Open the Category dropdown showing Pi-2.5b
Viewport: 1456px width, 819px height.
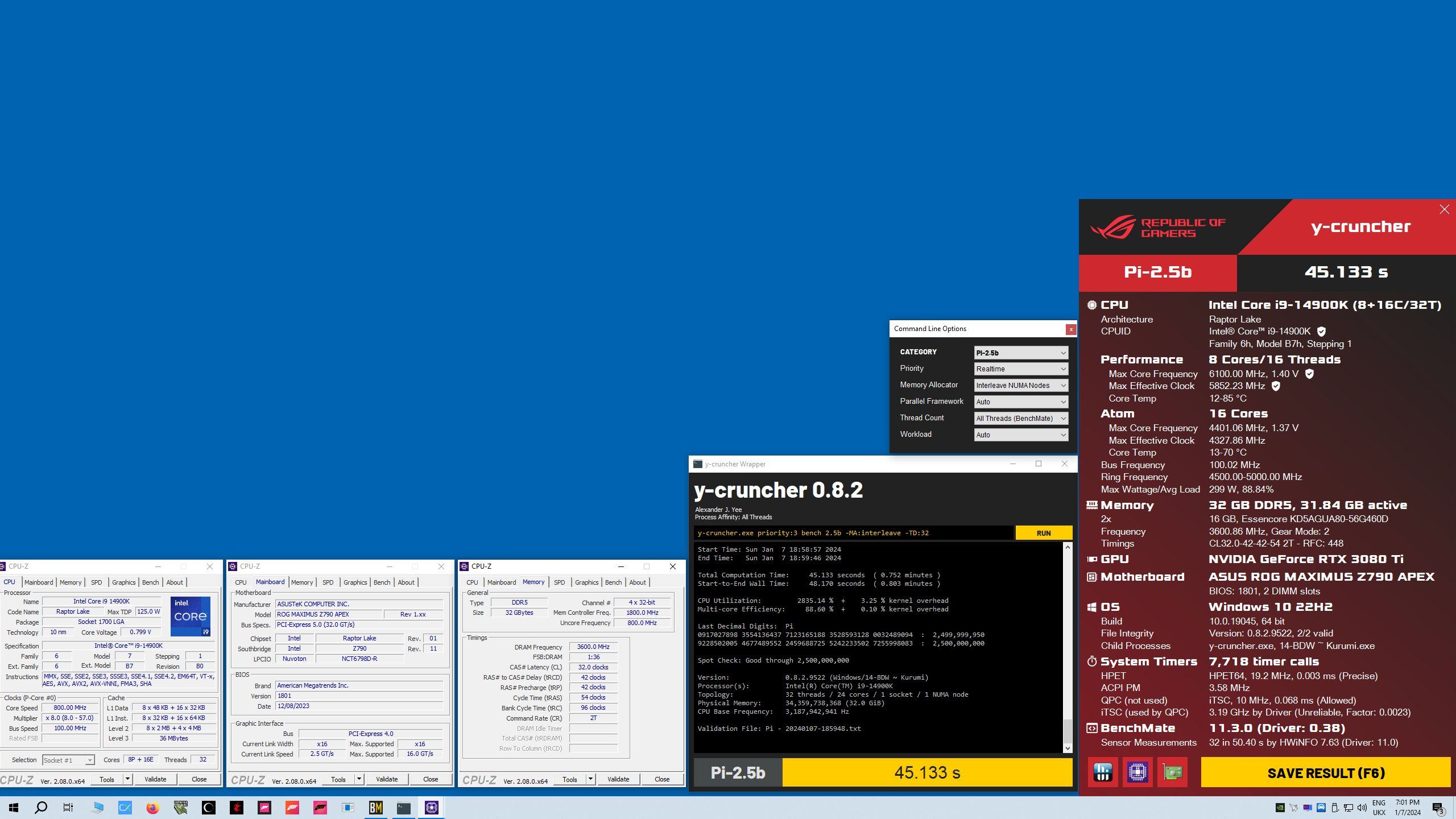pos(1021,353)
